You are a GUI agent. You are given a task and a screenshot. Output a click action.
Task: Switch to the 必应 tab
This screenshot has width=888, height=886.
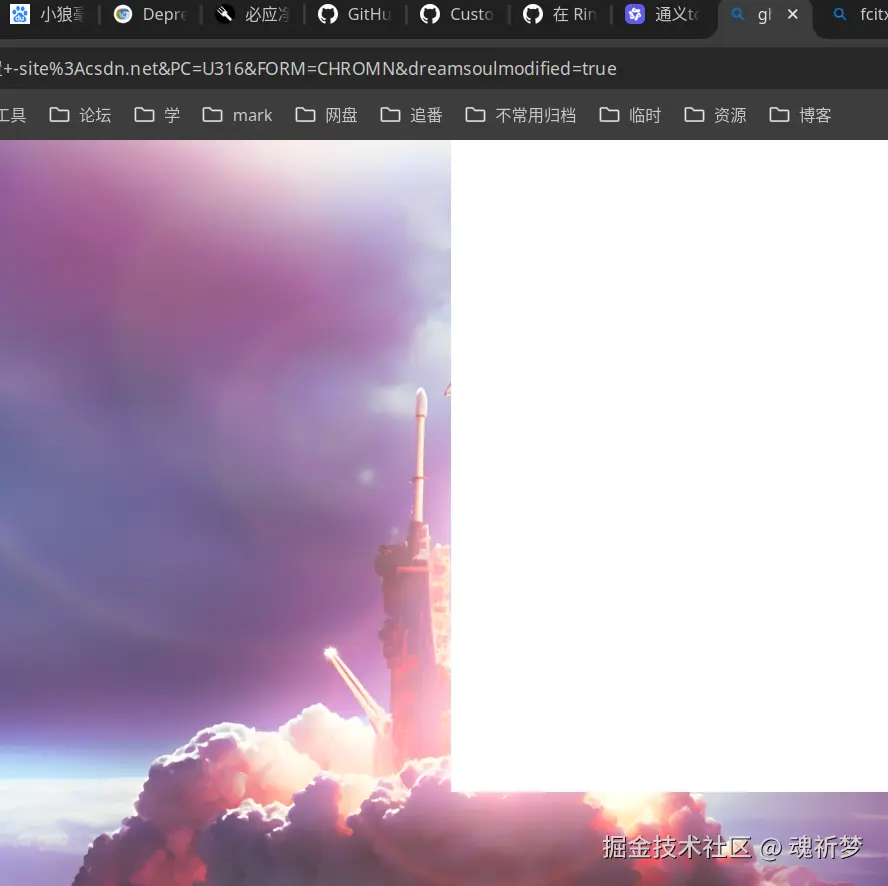coord(252,14)
